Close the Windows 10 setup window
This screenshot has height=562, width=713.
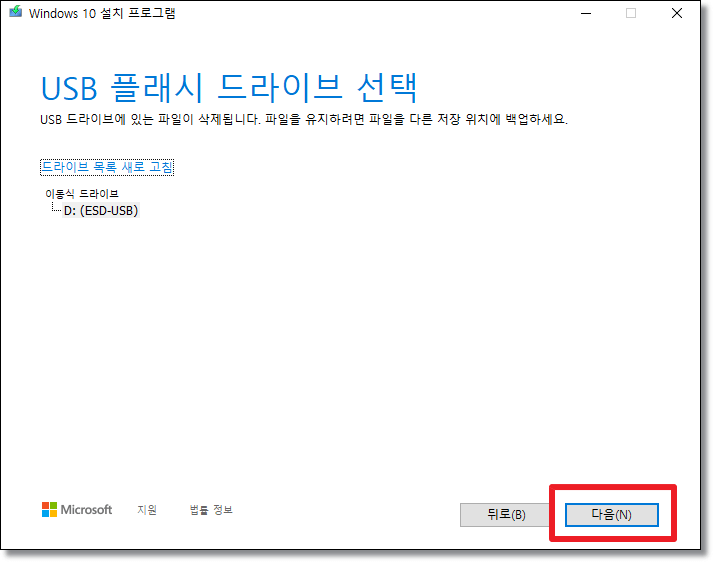(x=677, y=13)
